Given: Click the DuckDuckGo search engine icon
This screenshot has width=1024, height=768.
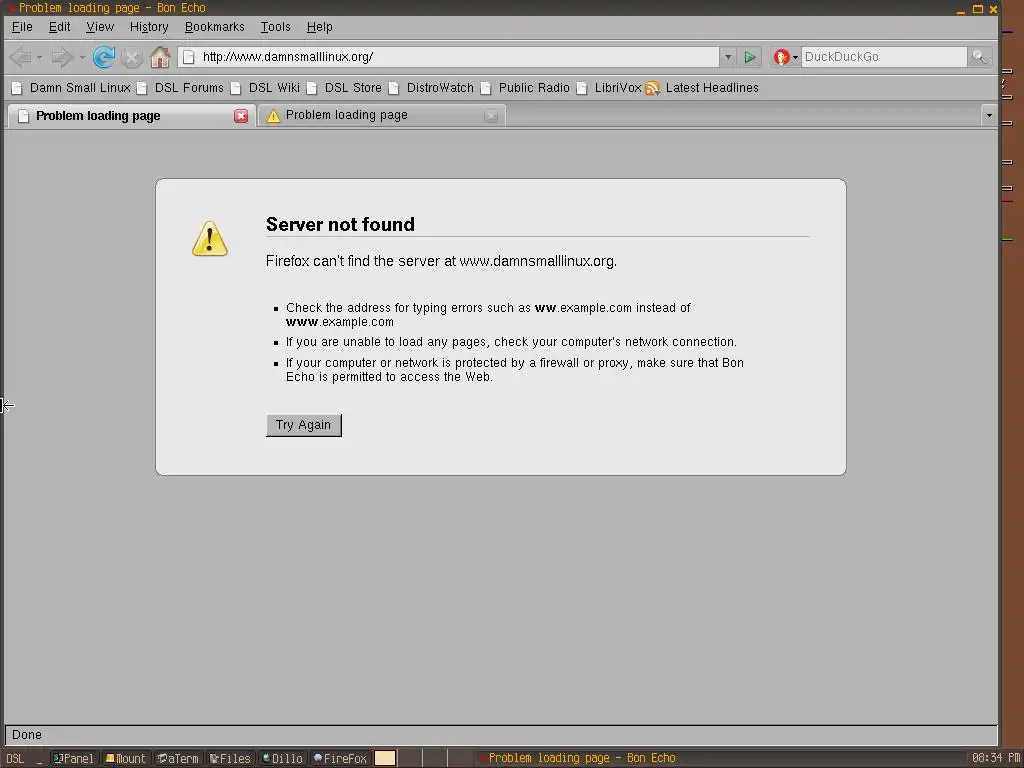Looking at the screenshot, I should pyautogui.click(x=781, y=57).
